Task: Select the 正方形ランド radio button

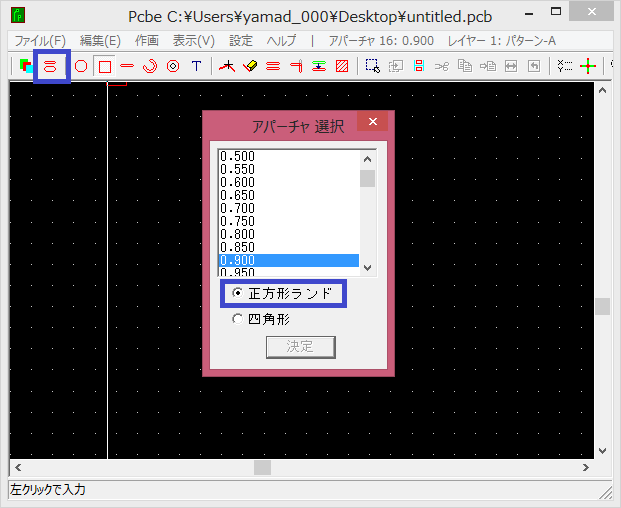Action: pos(237,294)
